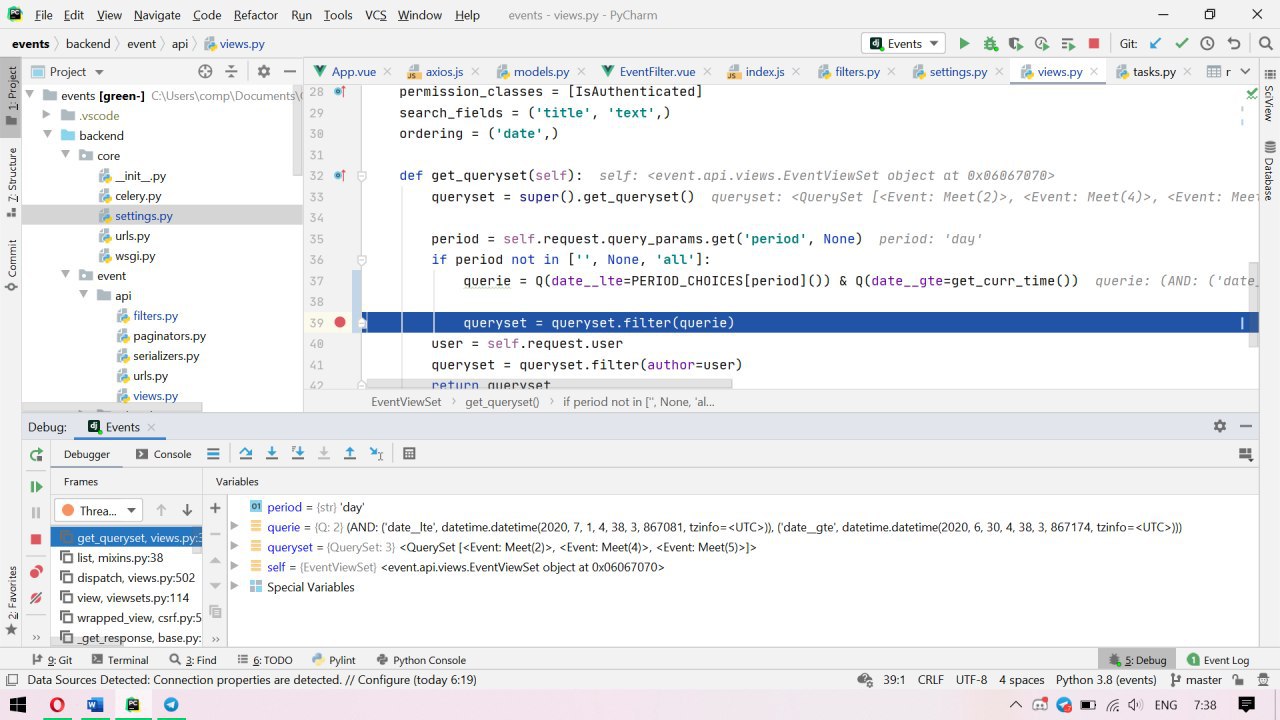Open the Events run configuration dropdown
Image resolution: width=1280 pixels, height=720 pixels.
[905, 44]
